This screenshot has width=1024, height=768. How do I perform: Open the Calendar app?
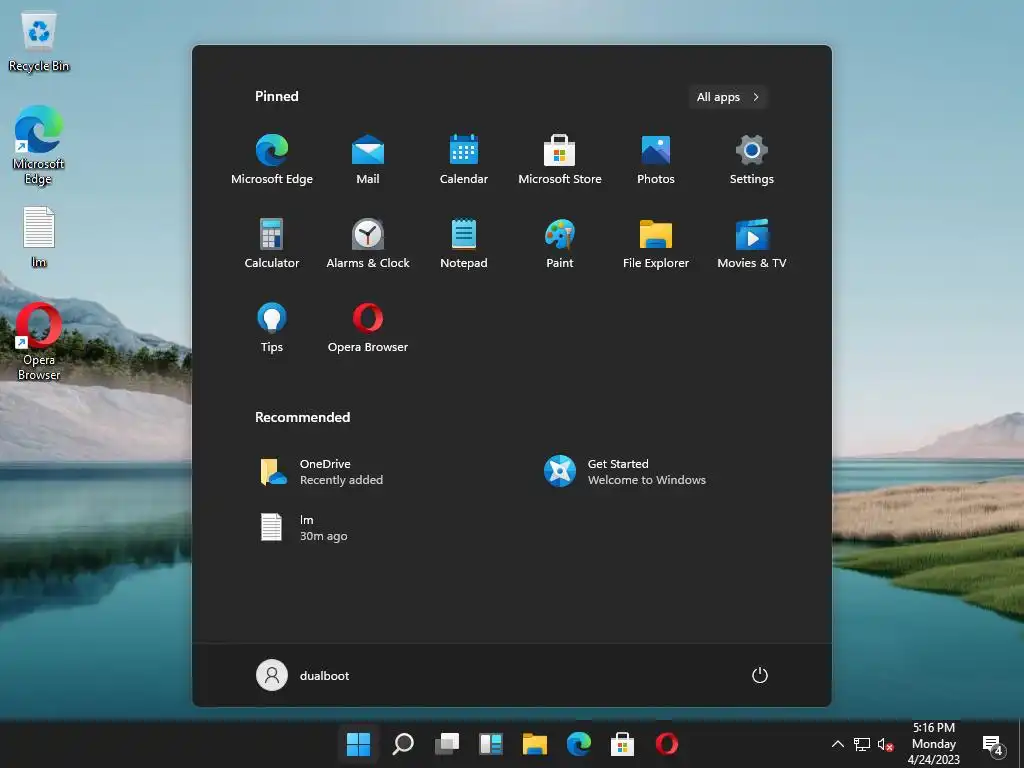[464, 159]
